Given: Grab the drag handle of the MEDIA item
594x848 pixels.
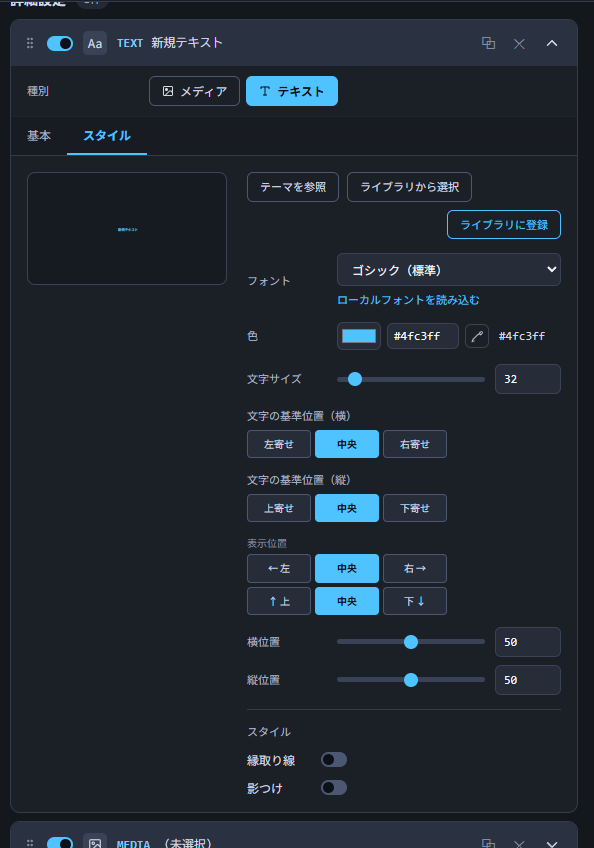Looking at the screenshot, I should [x=30, y=843].
